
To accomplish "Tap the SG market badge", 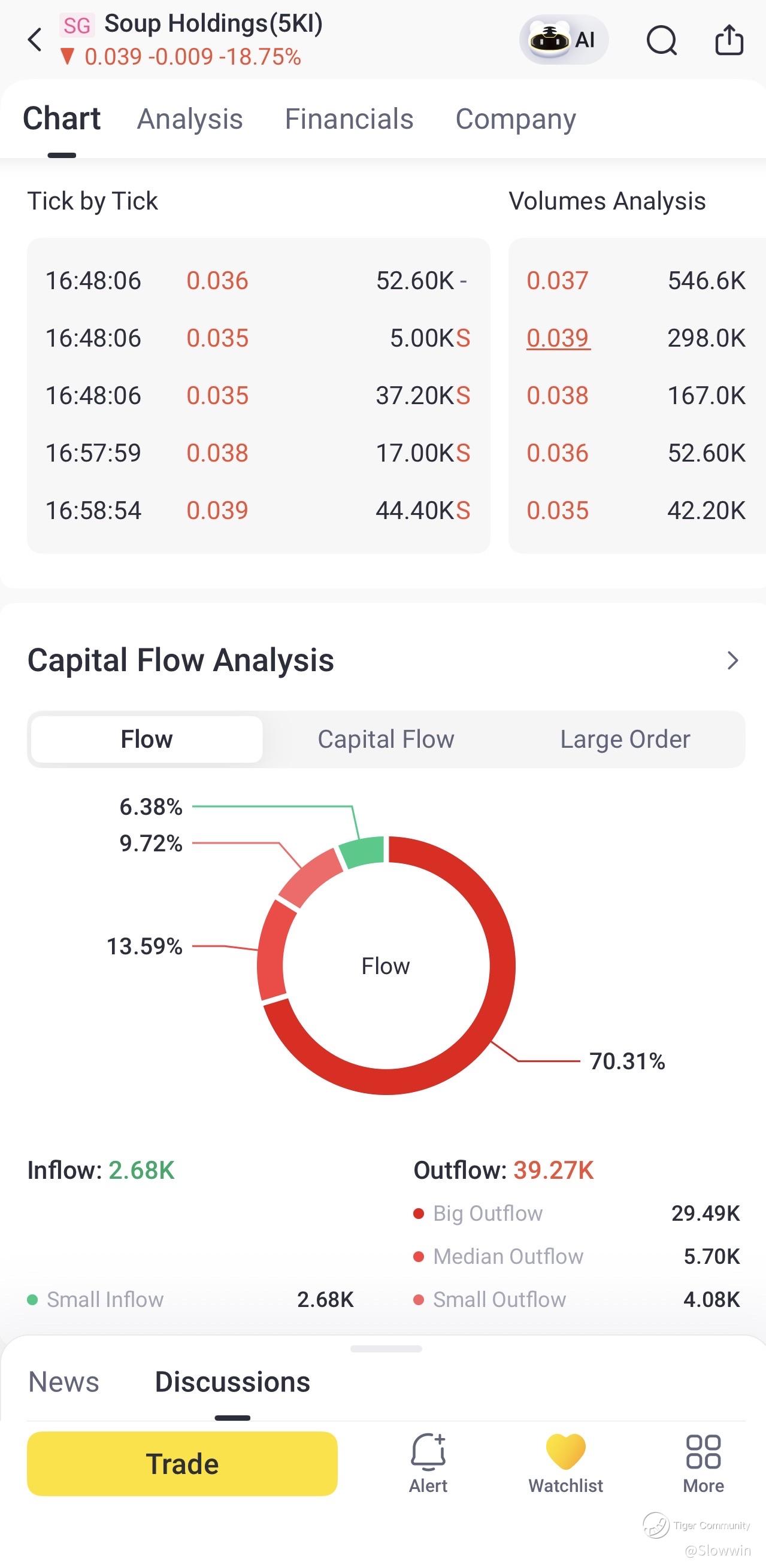I will tap(77, 26).
